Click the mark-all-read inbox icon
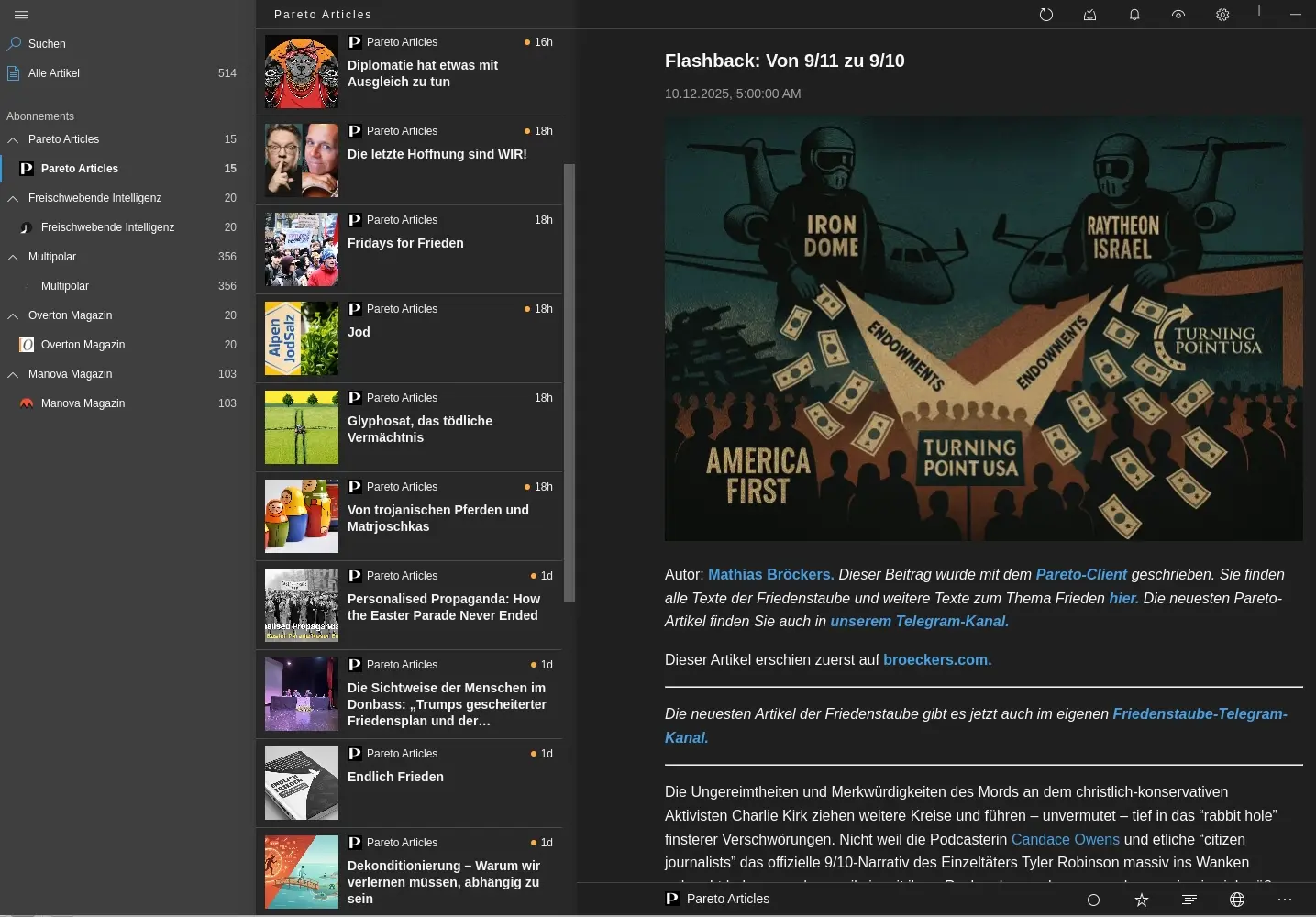 [1089, 15]
